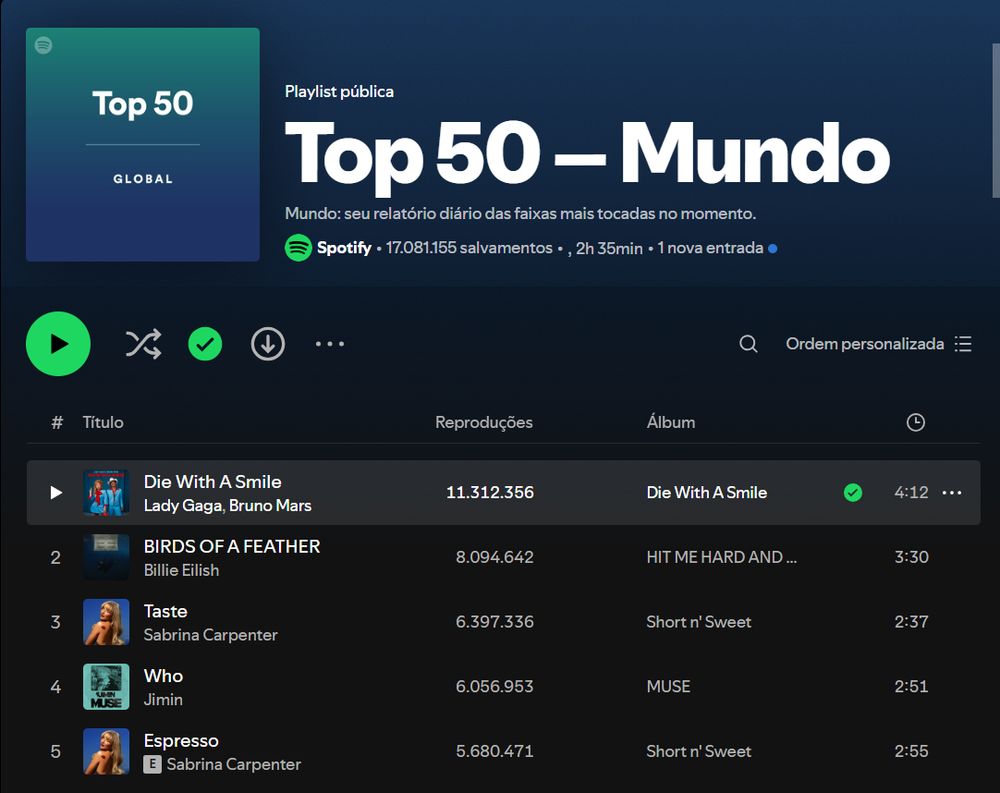Click the 8.094.642 play count
Screen dimensions: 1000x793
tap(494, 557)
